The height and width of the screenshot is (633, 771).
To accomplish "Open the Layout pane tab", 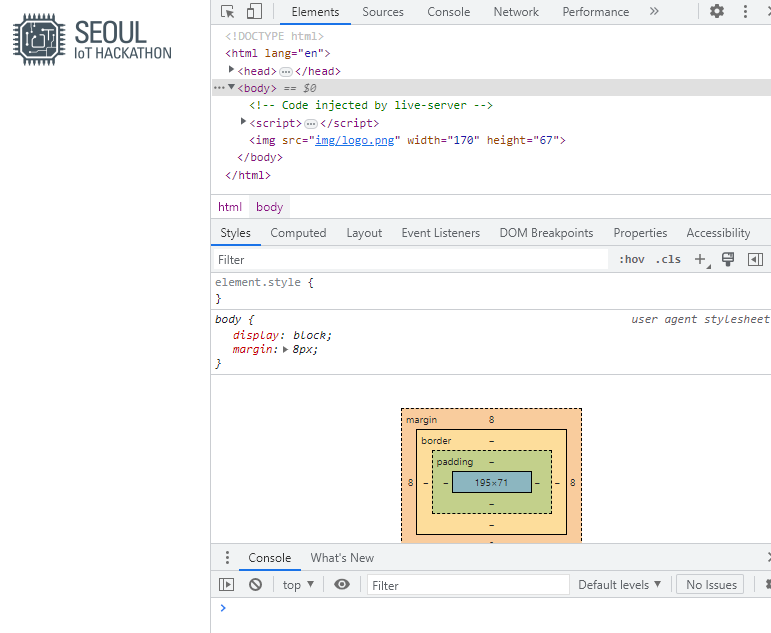I will pos(364,233).
